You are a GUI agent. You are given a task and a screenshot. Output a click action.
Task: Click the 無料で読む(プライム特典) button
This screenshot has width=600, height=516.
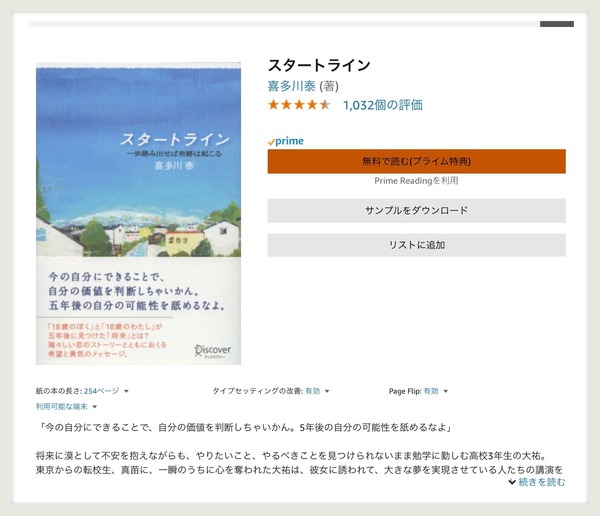tap(416, 161)
